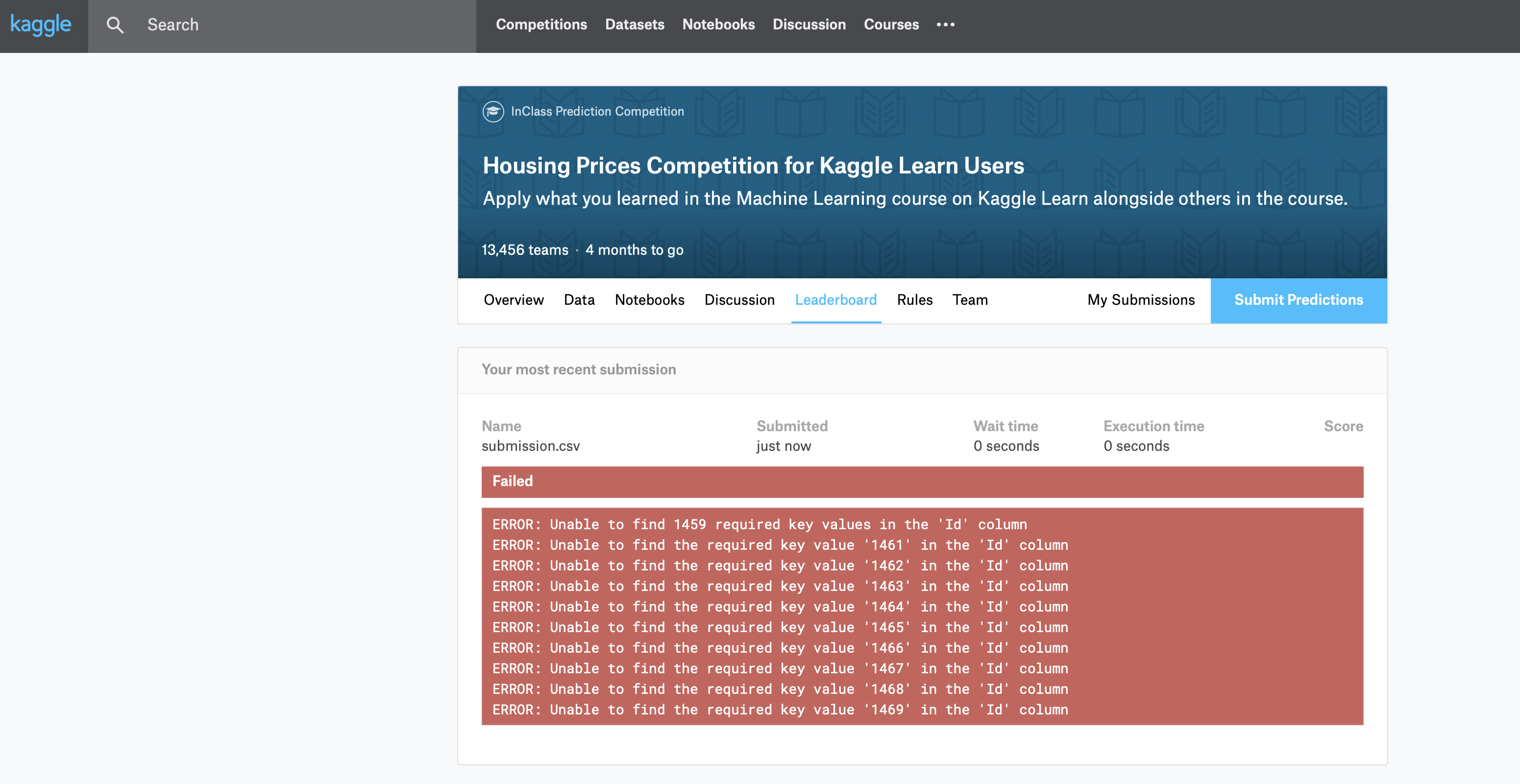Switch to the Data tab

pyautogui.click(x=579, y=300)
